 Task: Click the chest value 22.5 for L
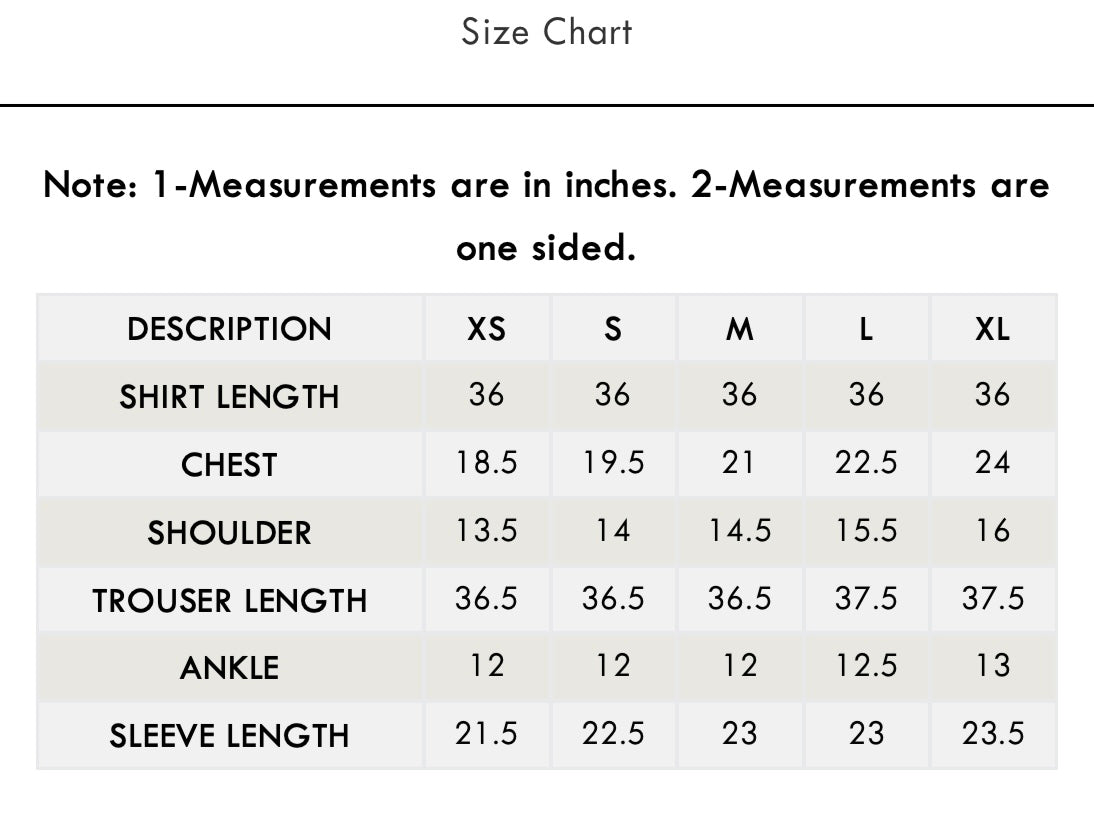866,462
